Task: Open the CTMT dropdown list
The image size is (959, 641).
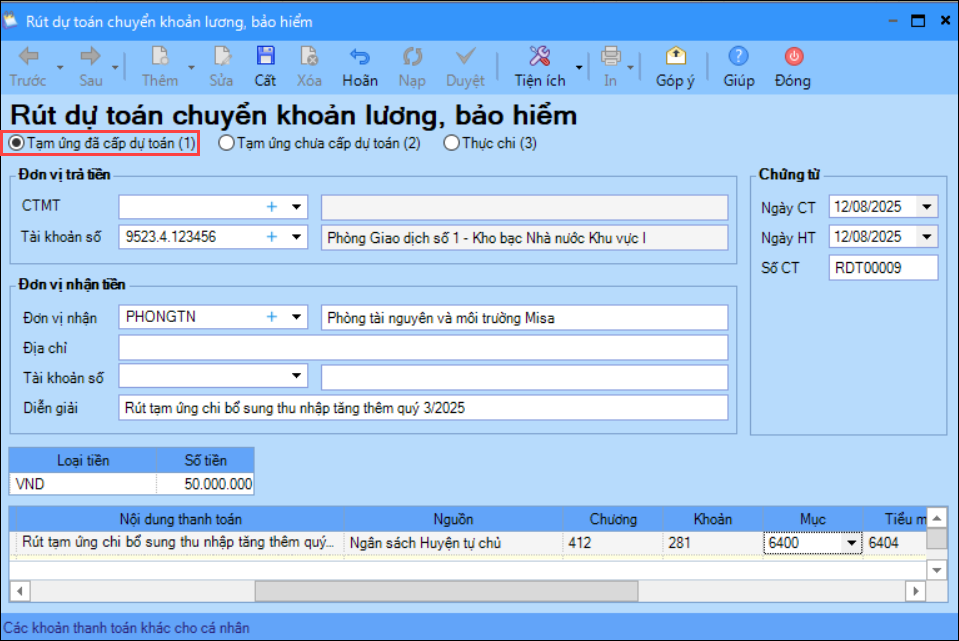Action: pyautogui.click(x=296, y=207)
